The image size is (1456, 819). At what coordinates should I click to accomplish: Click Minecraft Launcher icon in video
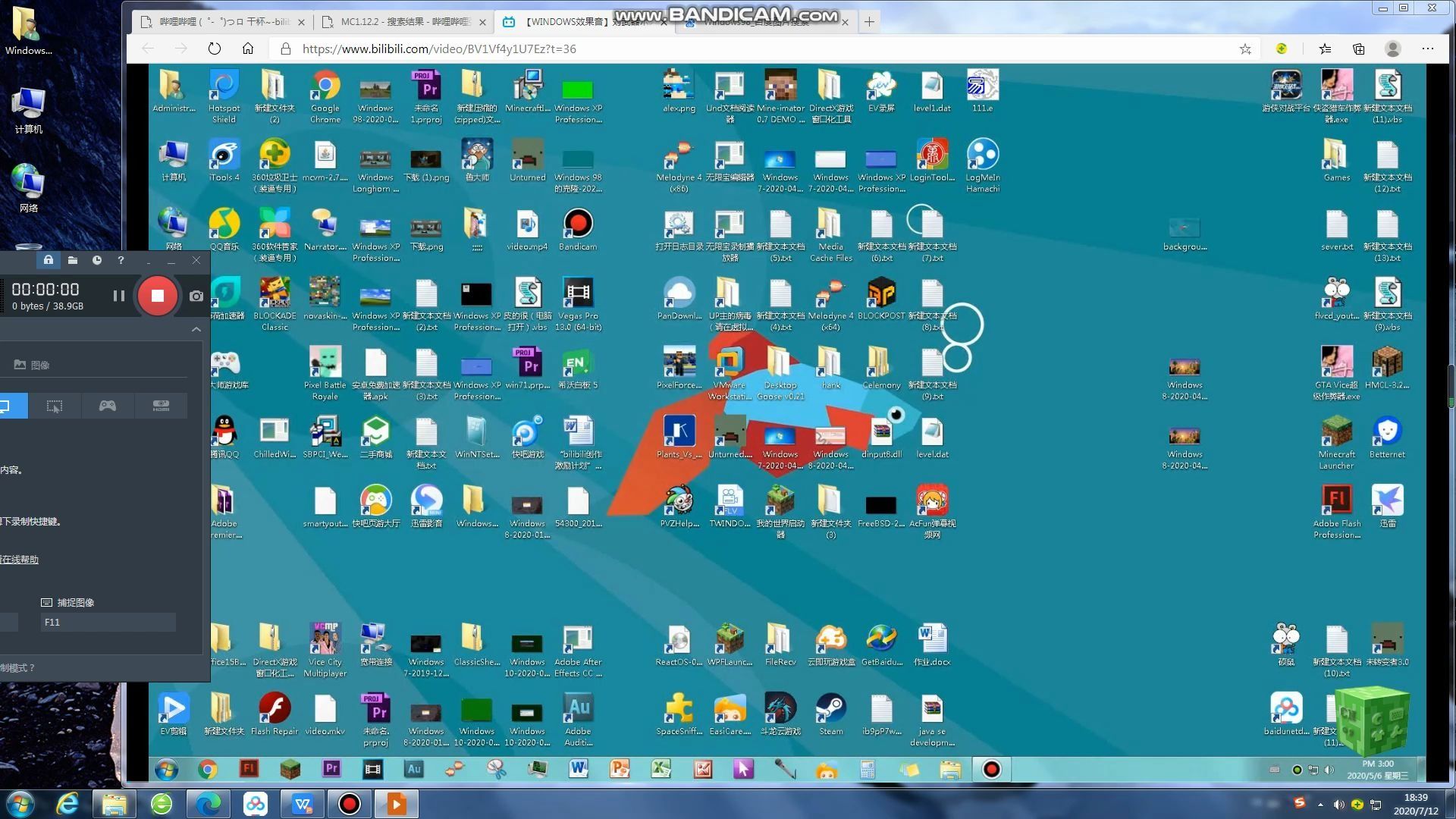point(1336,442)
